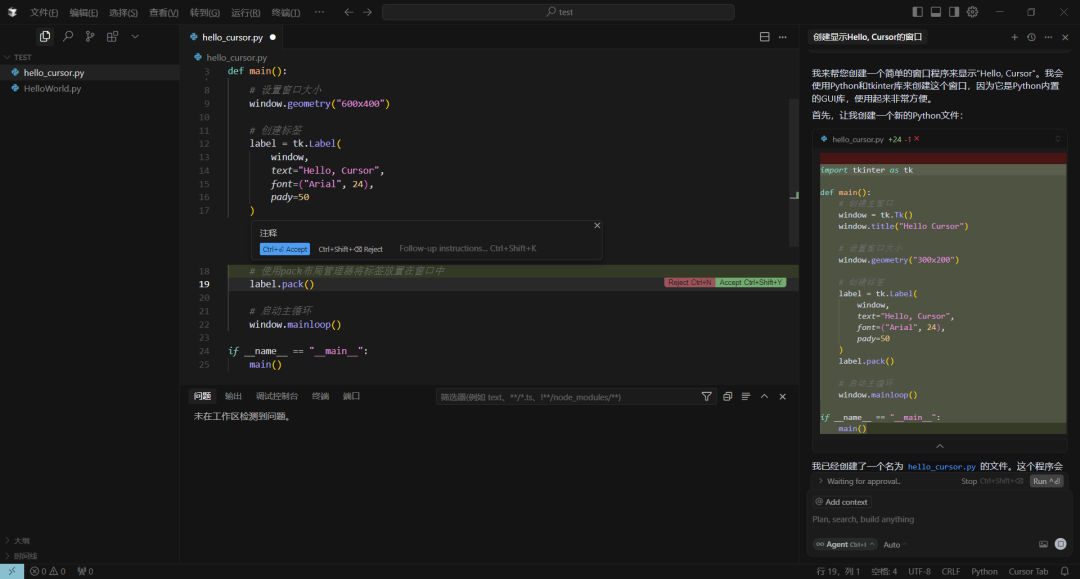Screen dimensions: 1080x579
Task: Click the problems filter input box
Action: tap(568, 397)
